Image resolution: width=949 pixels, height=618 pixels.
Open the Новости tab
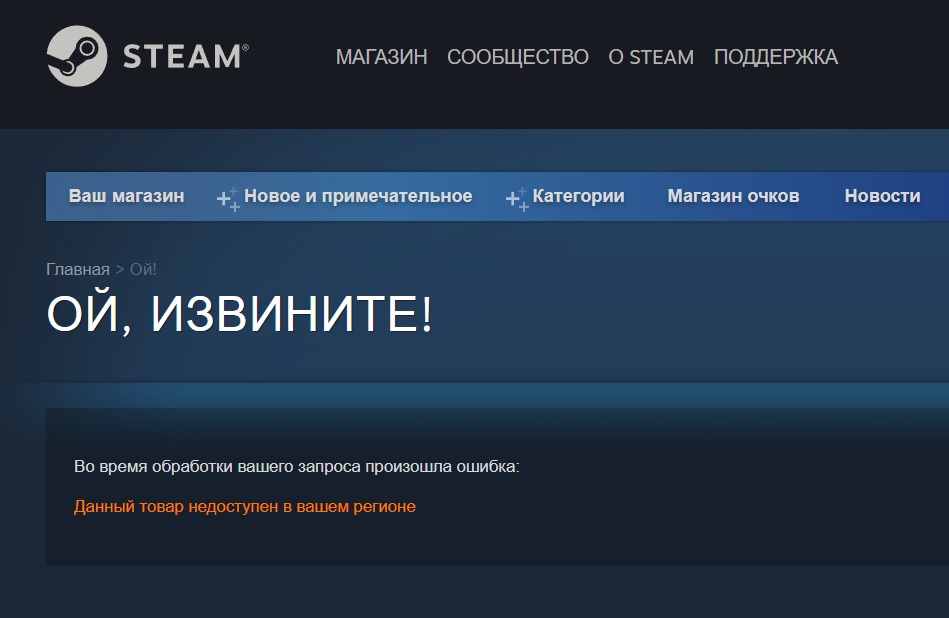[882, 196]
